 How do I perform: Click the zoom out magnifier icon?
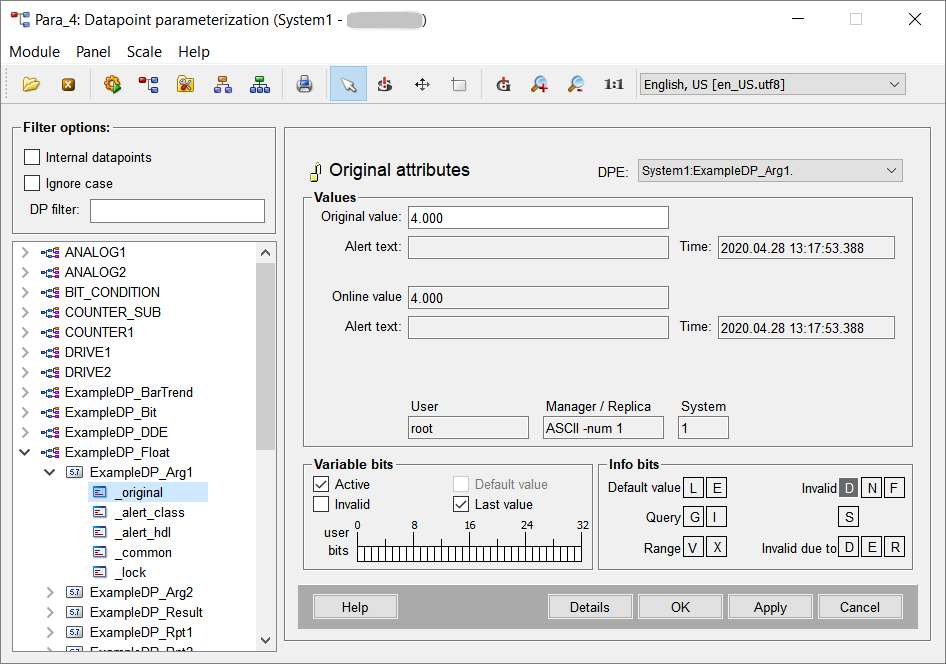point(576,85)
